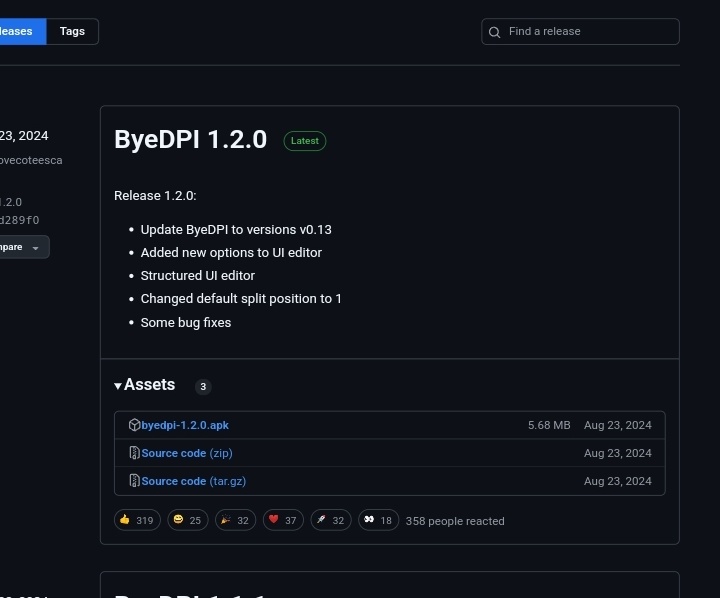
Task: Open the author dovecoteesca profile link
Action: tap(31, 160)
